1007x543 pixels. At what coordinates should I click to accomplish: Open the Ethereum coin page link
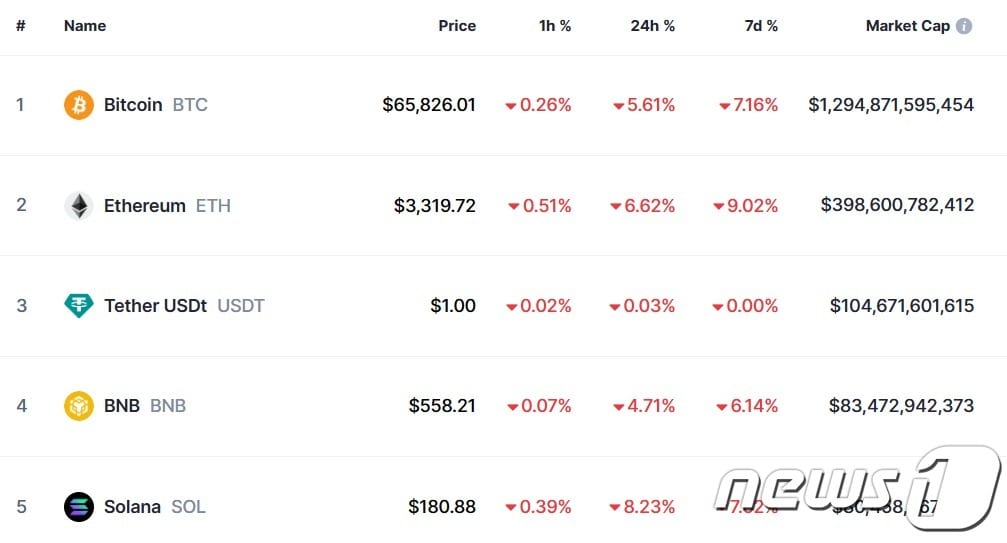(145, 206)
